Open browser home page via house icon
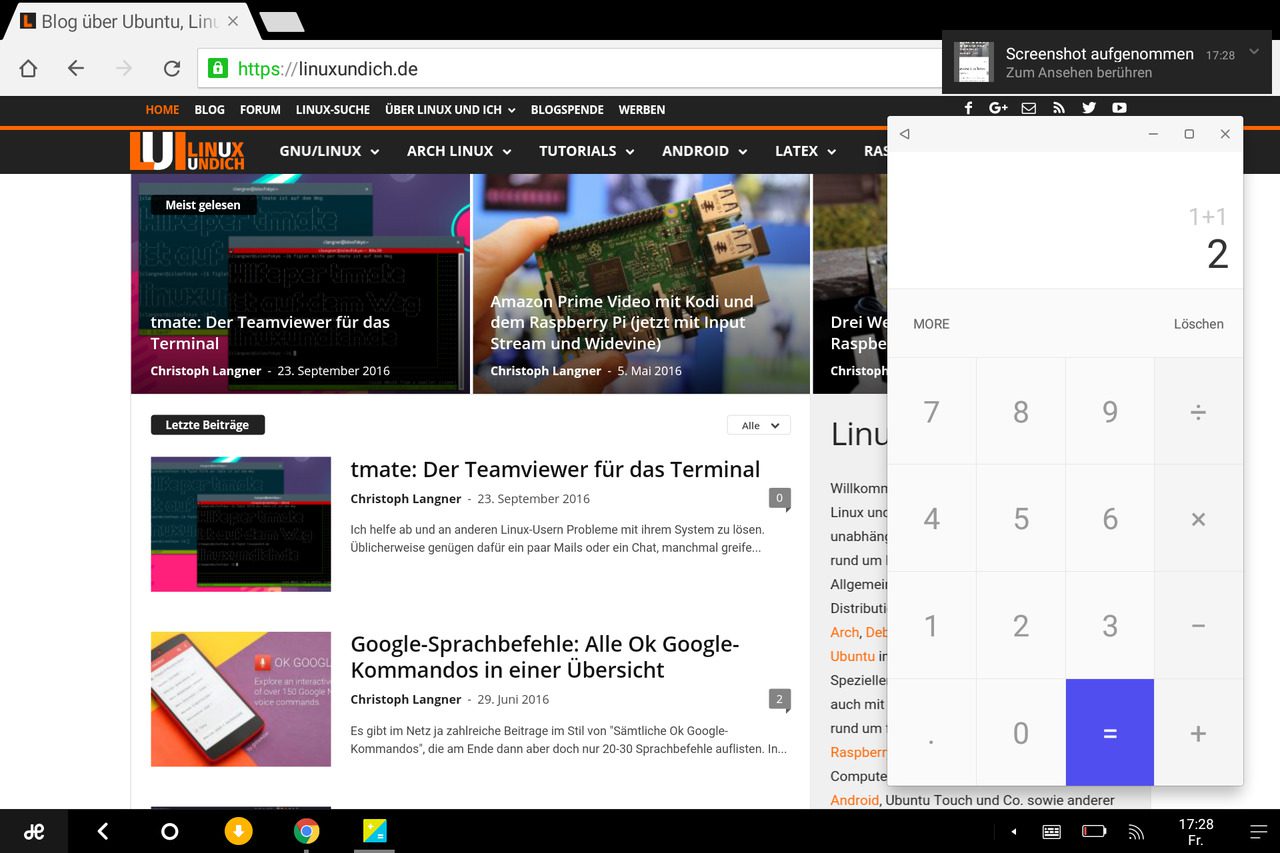Screen dimensions: 1280x853 [28, 68]
